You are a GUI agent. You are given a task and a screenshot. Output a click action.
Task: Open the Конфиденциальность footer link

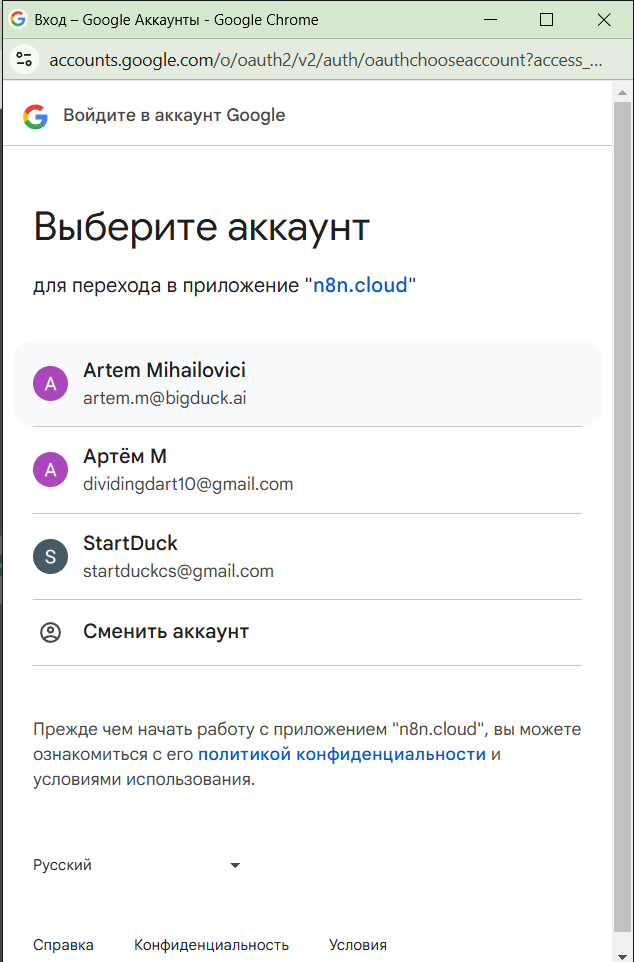(x=211, y=945)
